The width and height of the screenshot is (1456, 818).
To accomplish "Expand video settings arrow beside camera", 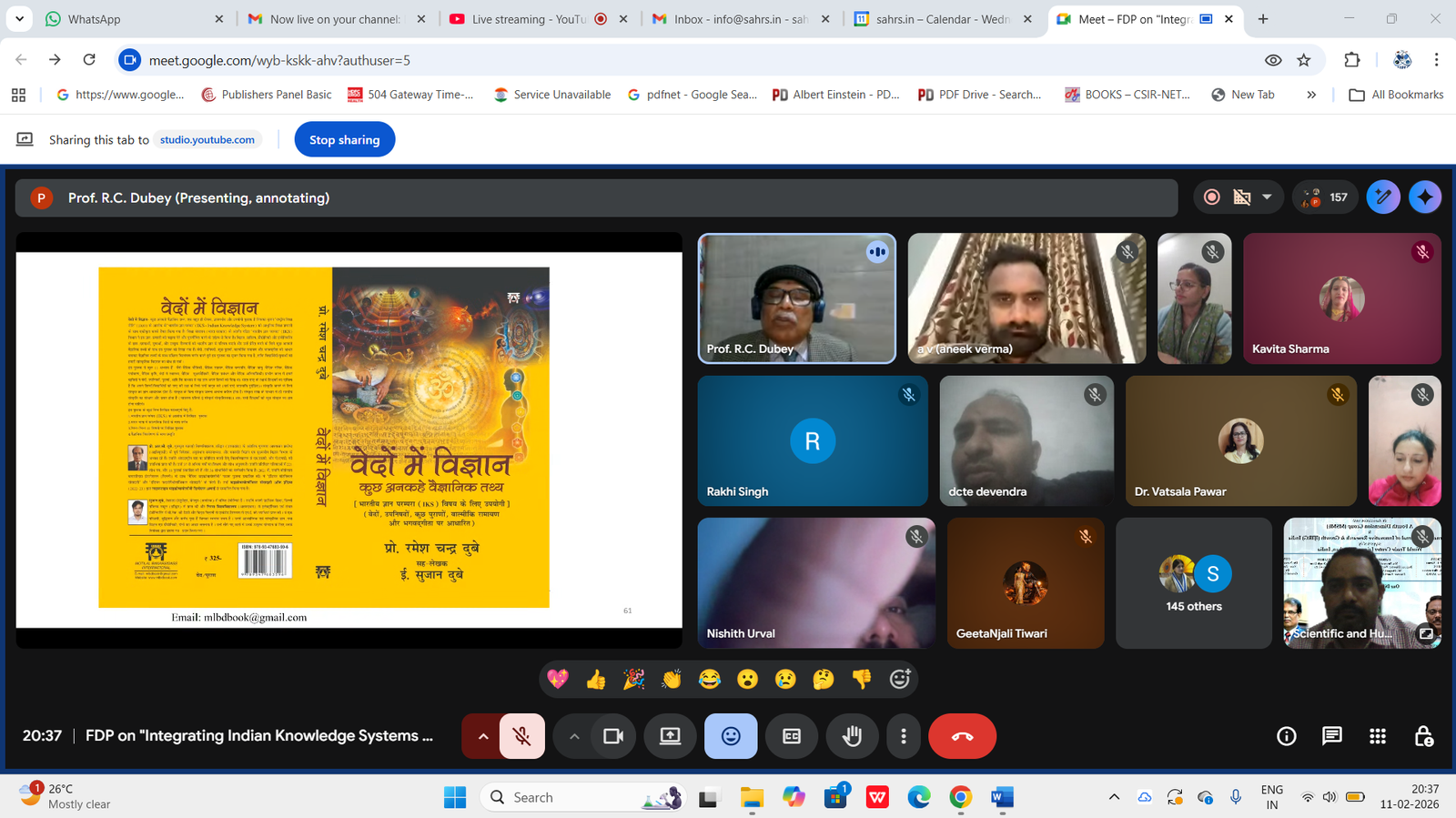I will pos(574,736).
